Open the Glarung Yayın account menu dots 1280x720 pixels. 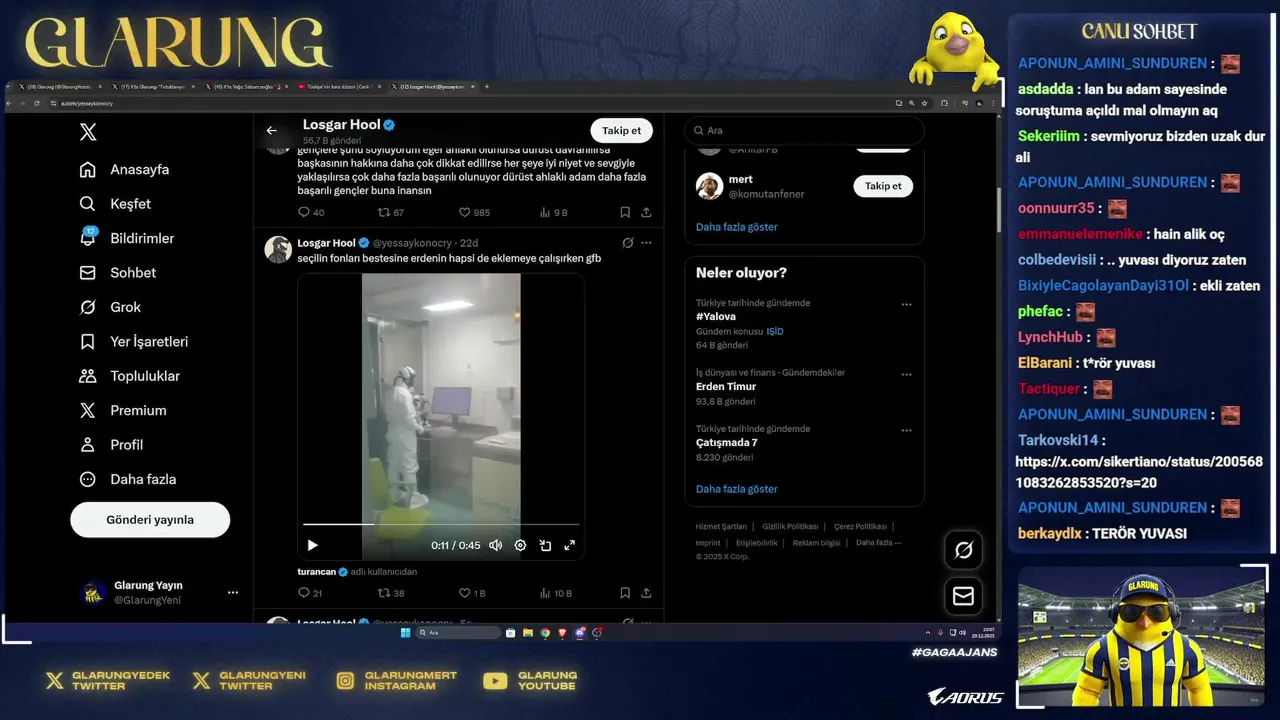[233, 593]
